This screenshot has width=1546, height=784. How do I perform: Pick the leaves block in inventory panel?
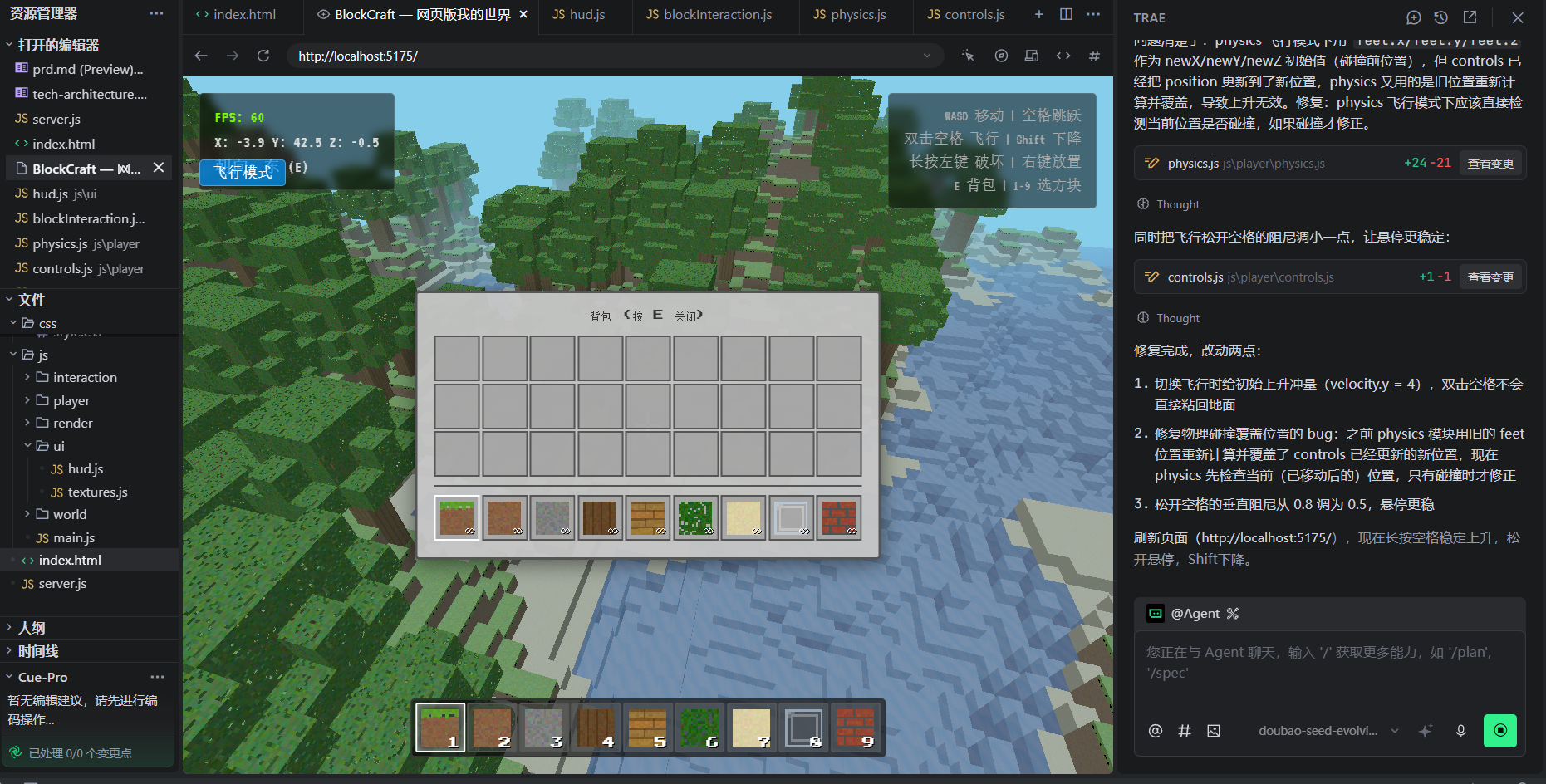pyautogui.click(x=696, y=517)
